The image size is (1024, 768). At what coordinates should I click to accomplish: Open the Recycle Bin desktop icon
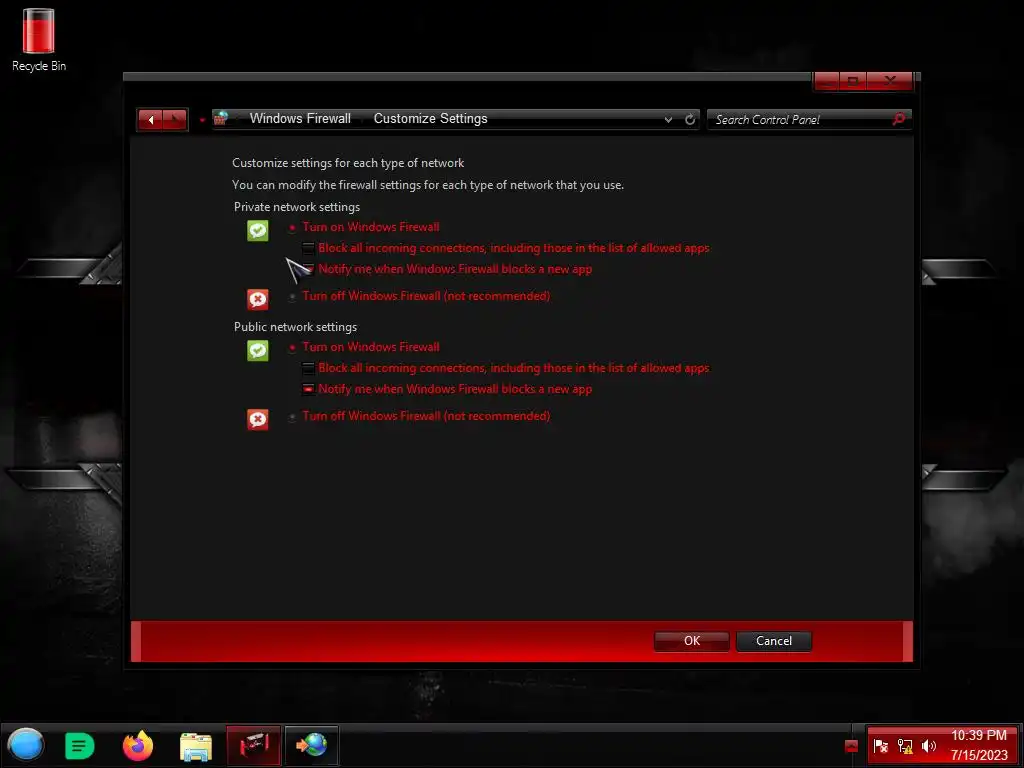coord(39,40)
